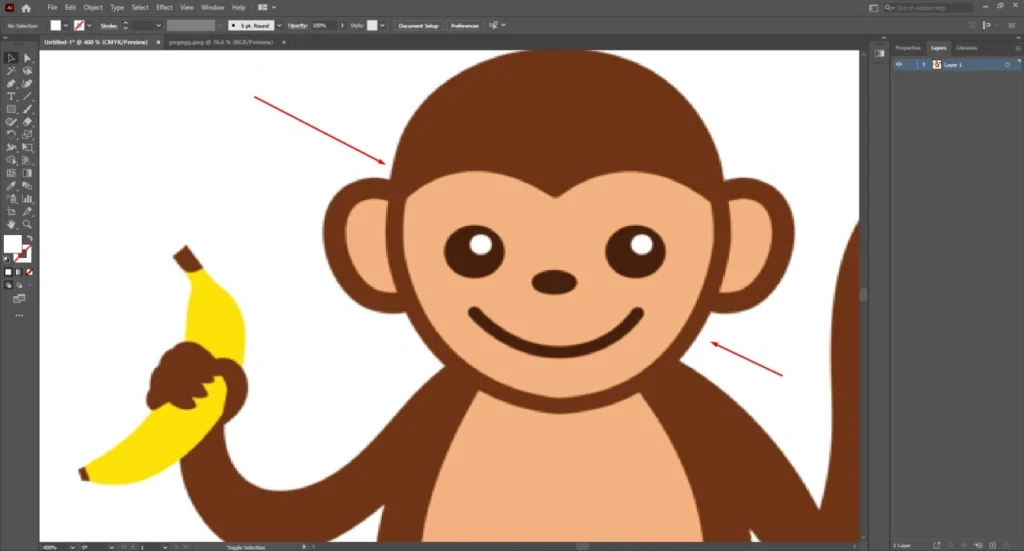The width and height of the screenshot is (1024, 551).
Task: Expand Layer 1 contents
Action: [x=923, y=65]
